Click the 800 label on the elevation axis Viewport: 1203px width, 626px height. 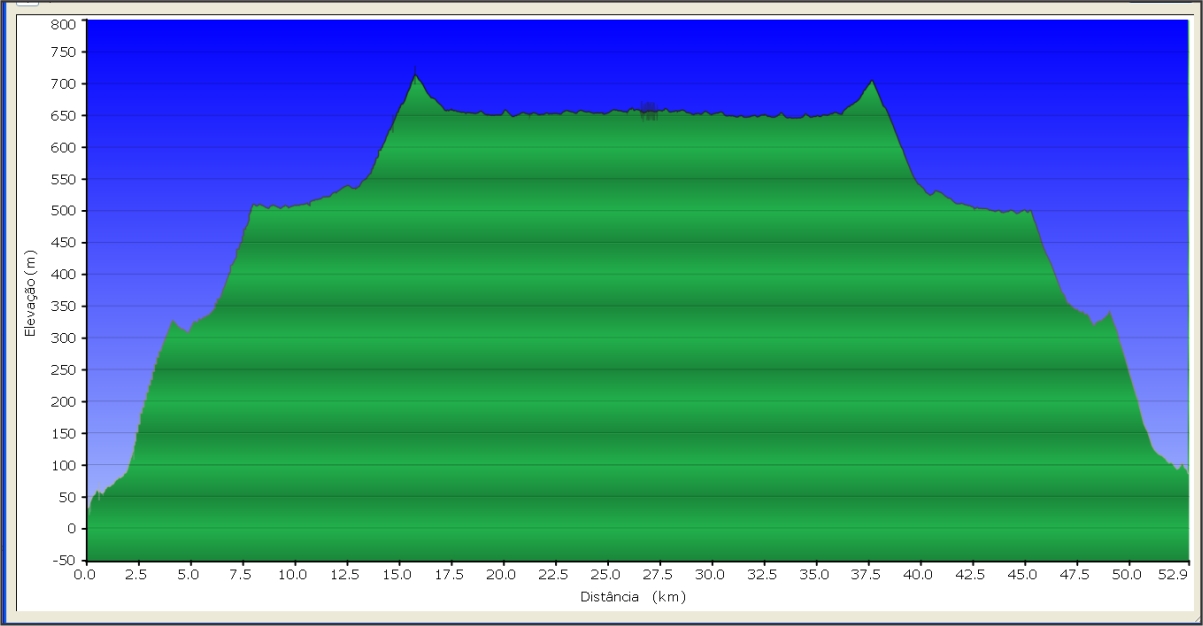pyautogui.click(x=65, y=24)
